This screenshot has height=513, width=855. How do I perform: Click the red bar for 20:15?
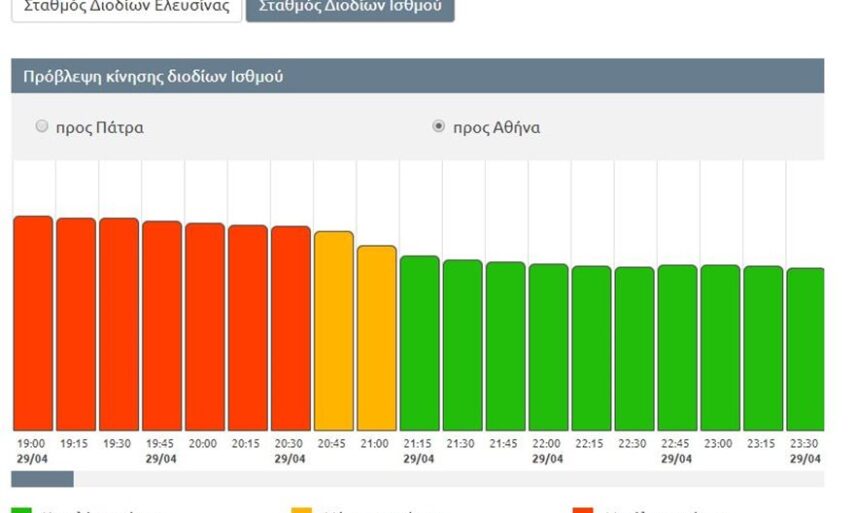(x=248, y=328)
